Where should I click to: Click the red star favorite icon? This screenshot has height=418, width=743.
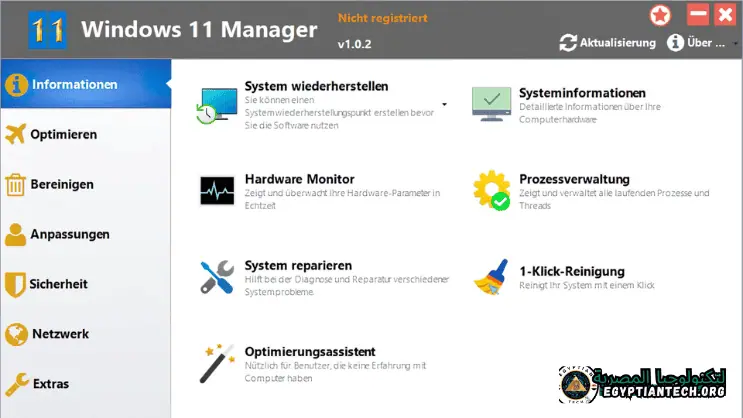660,16
